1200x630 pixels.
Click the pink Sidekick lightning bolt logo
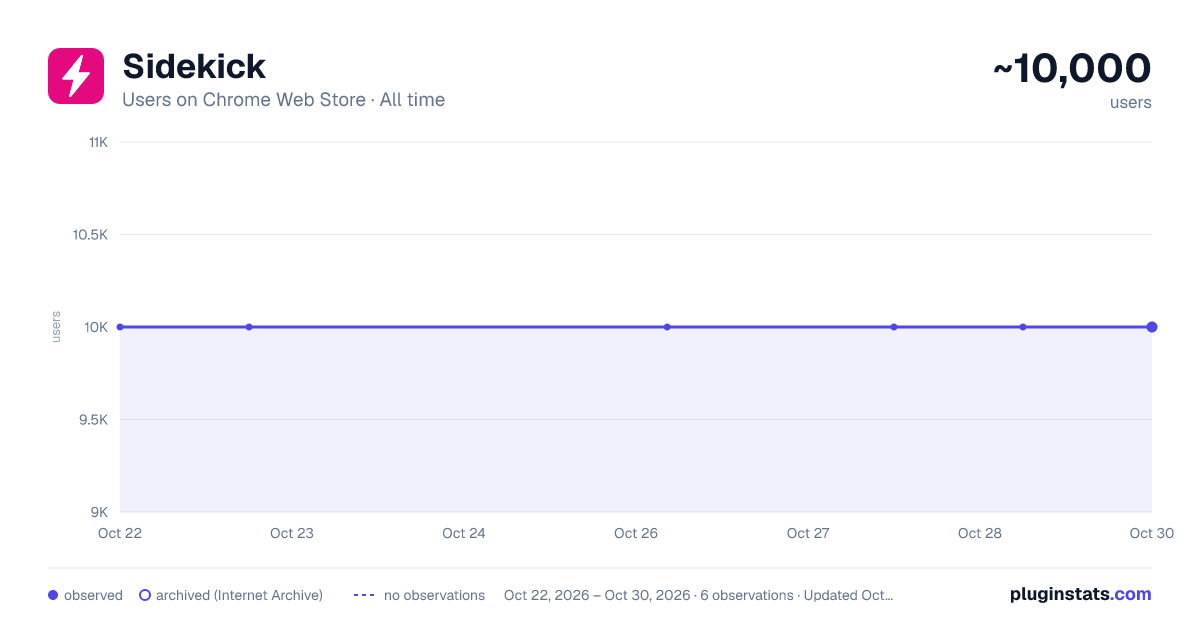(76, 76)
